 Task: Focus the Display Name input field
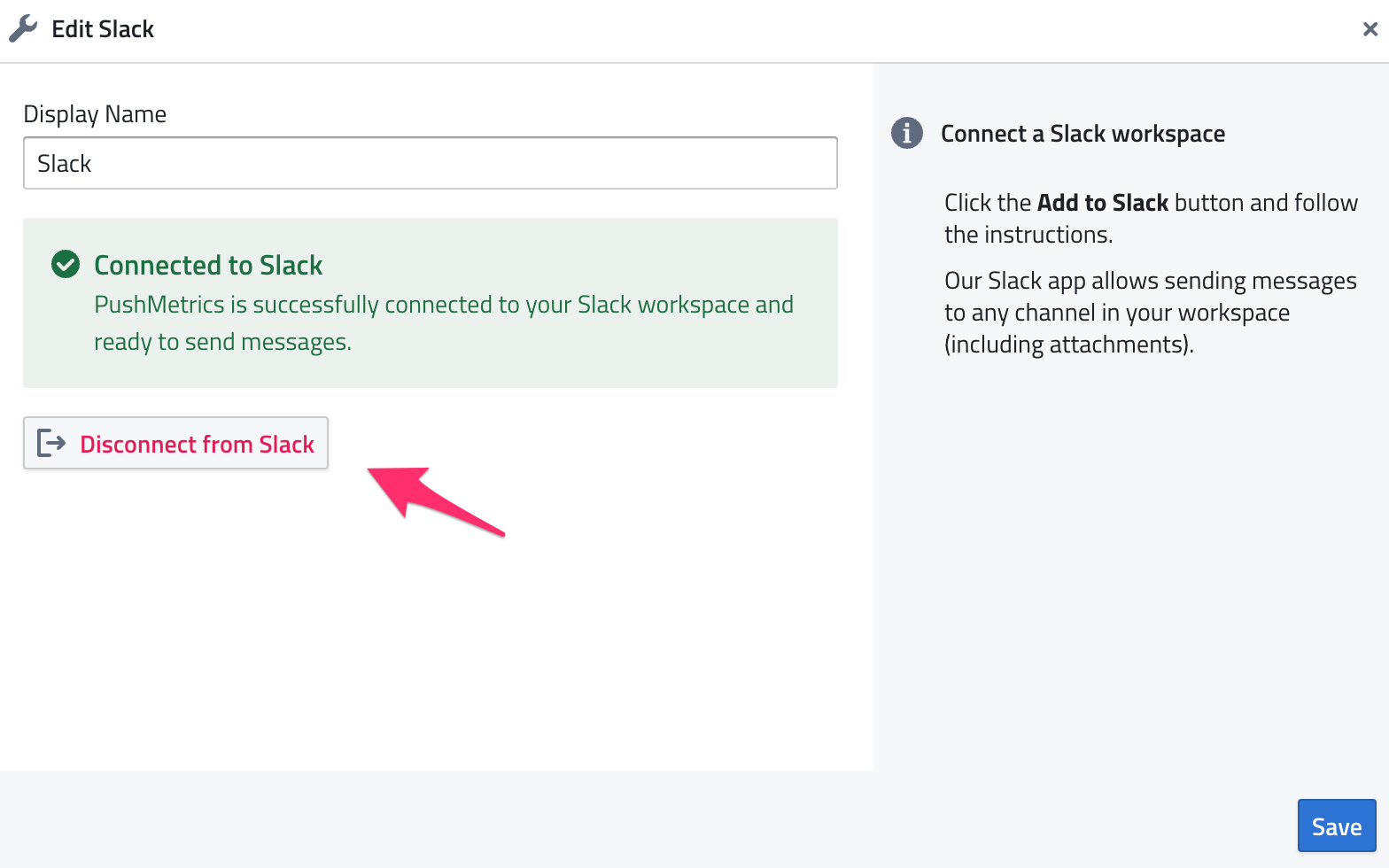(x=430, y=163)
